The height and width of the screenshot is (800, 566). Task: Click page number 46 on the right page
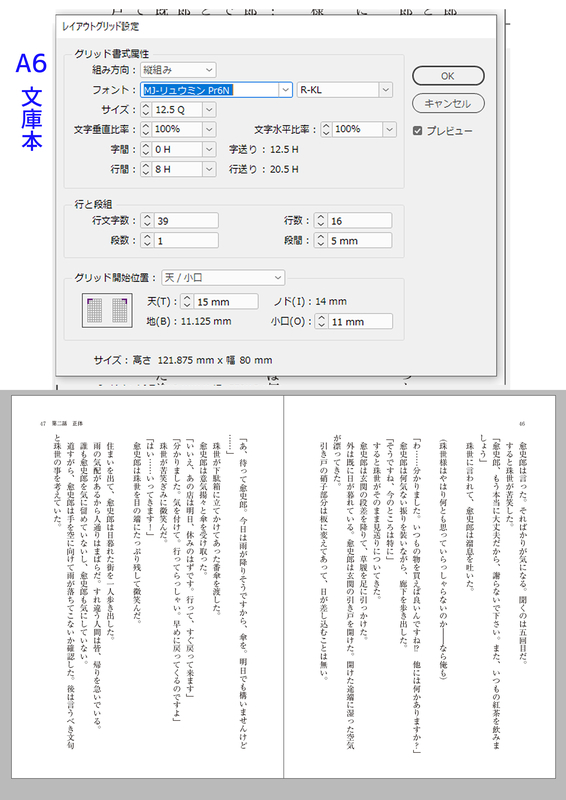point(522,423)
